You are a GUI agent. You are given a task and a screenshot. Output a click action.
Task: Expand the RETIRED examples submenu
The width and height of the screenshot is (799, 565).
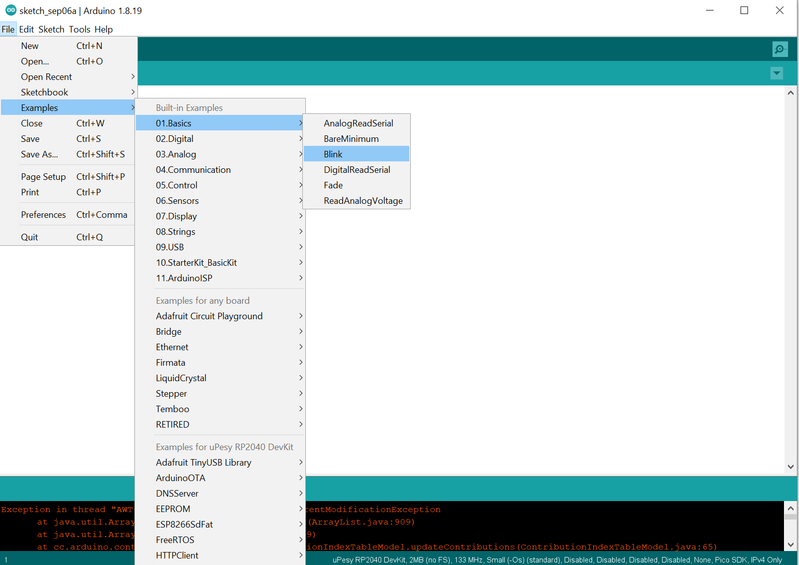click(220, 424)
